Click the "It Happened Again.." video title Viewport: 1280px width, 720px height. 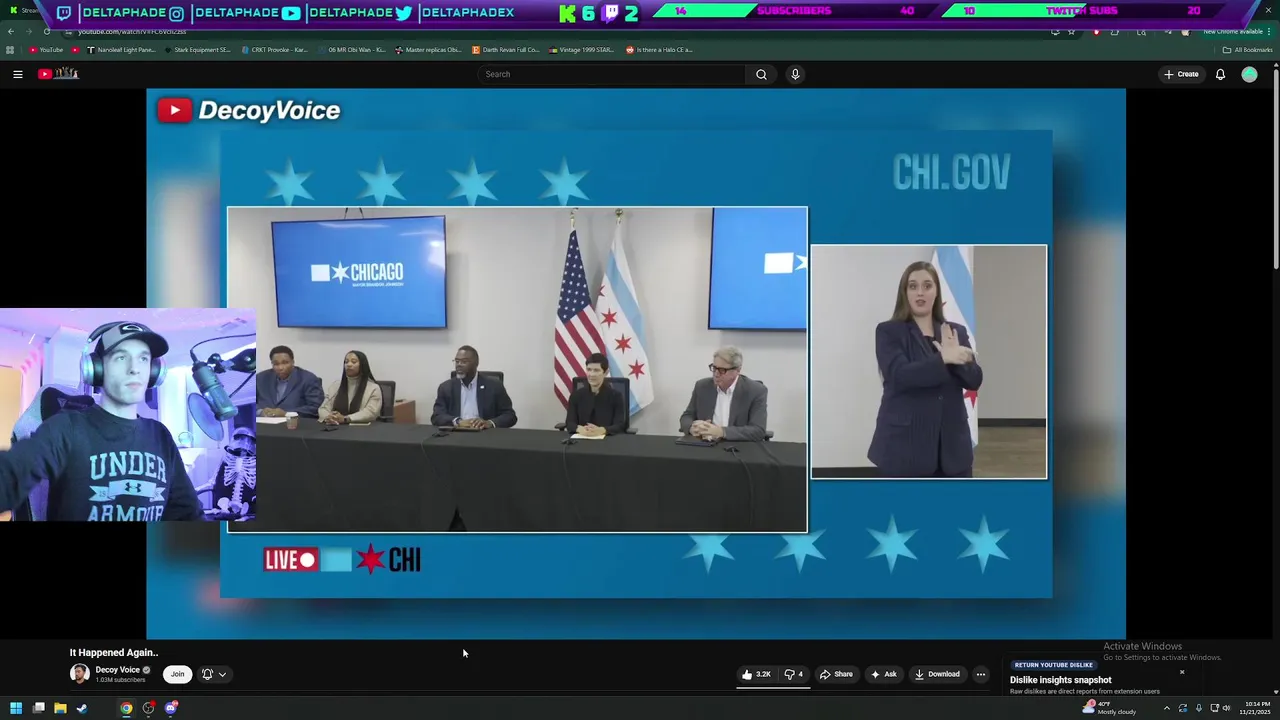114,652
